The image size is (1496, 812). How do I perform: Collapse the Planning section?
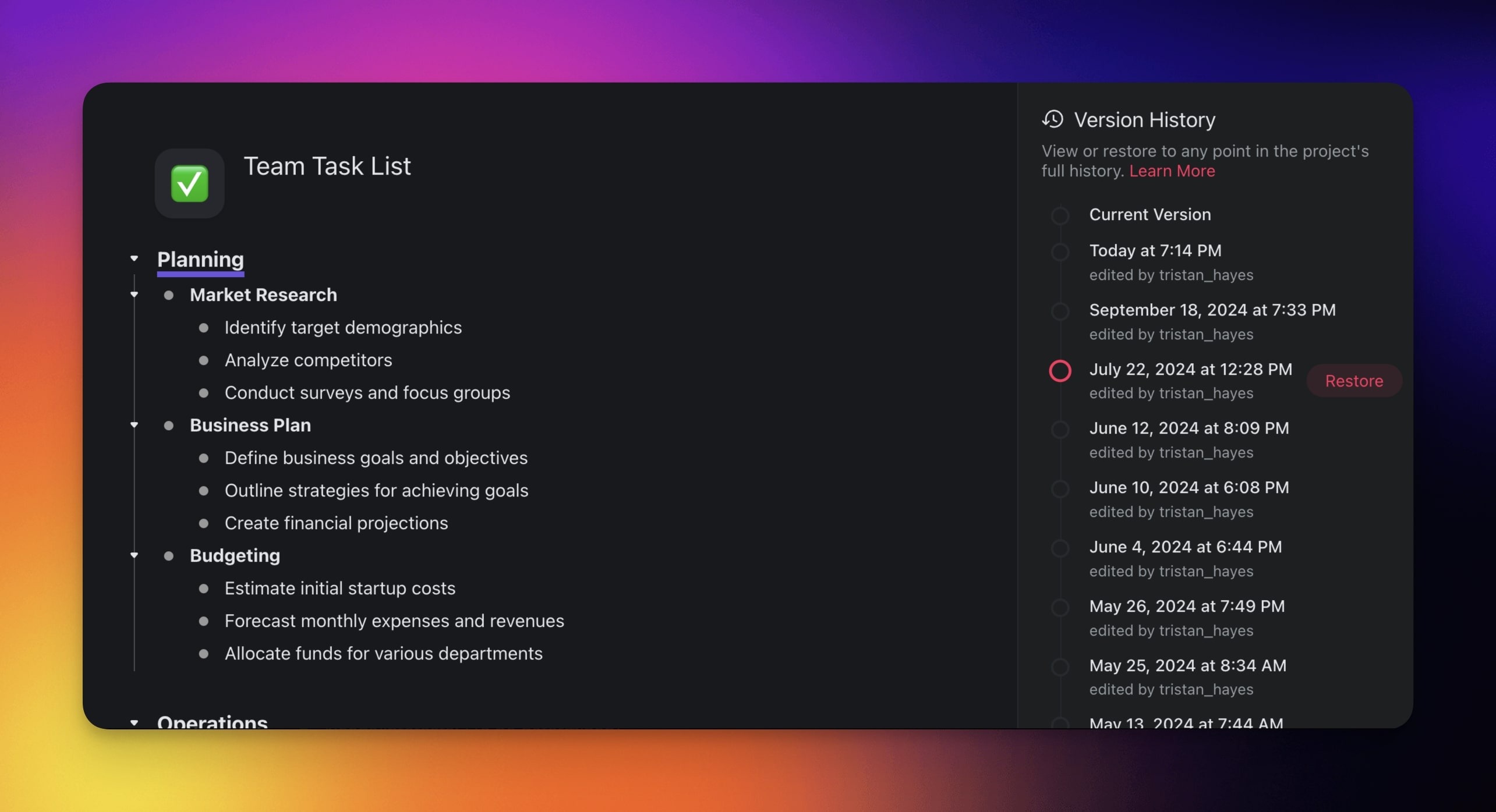coord(134,258)
